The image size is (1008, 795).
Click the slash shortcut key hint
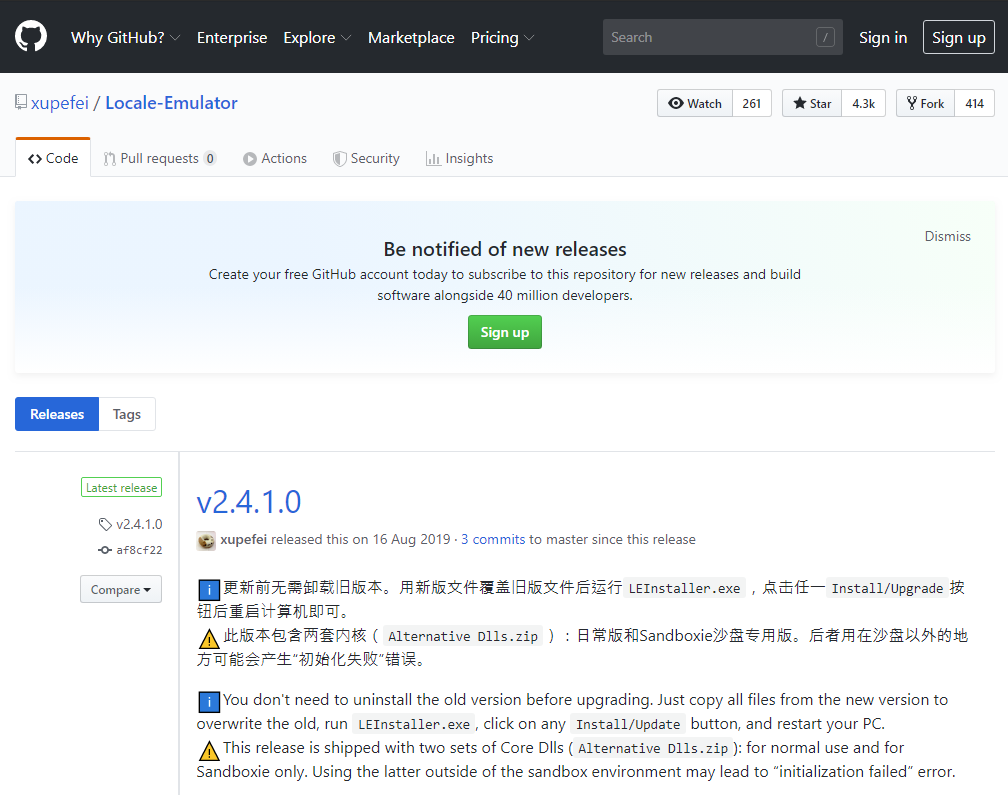pyautogui.click(x=825, y=37)
